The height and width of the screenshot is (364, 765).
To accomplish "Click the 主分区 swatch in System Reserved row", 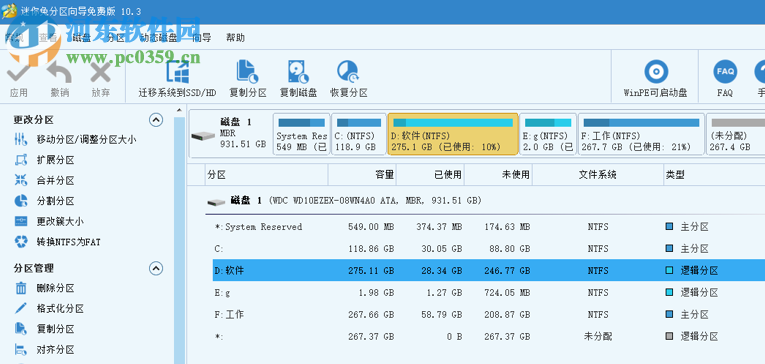I will point(669,227).
